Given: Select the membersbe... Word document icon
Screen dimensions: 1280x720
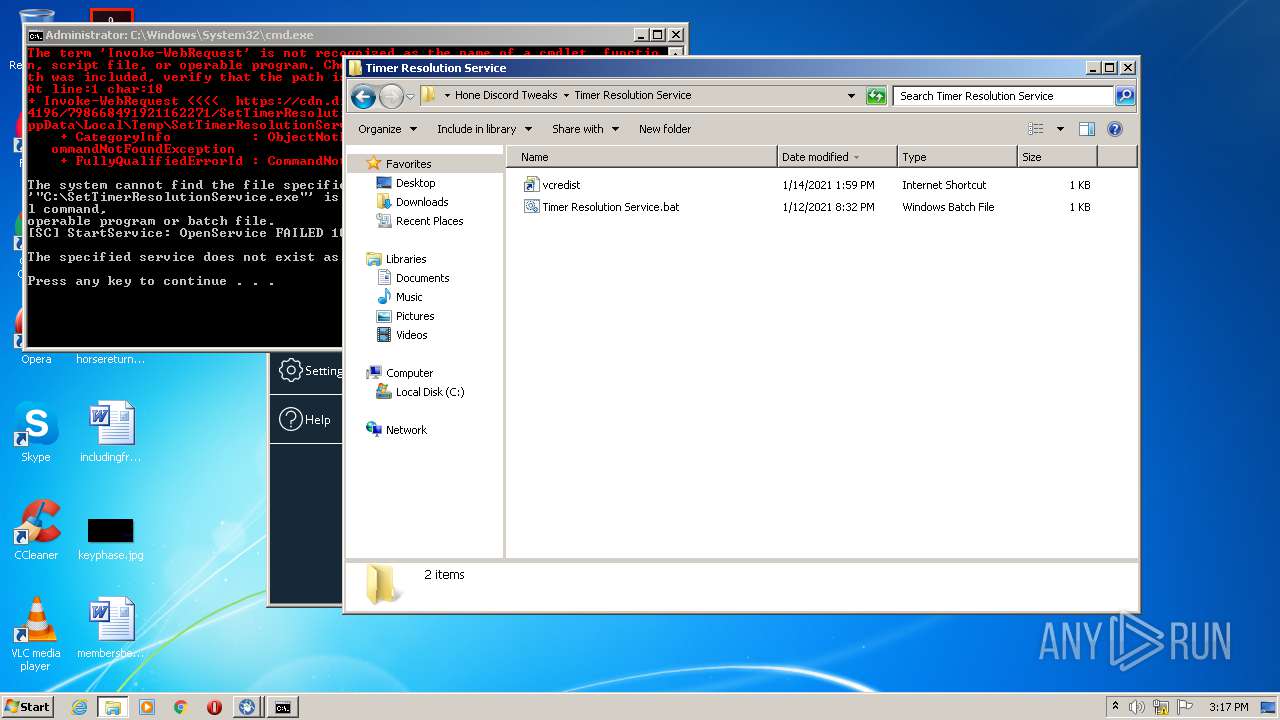Looking at the screenshot, I should (110, 628).
